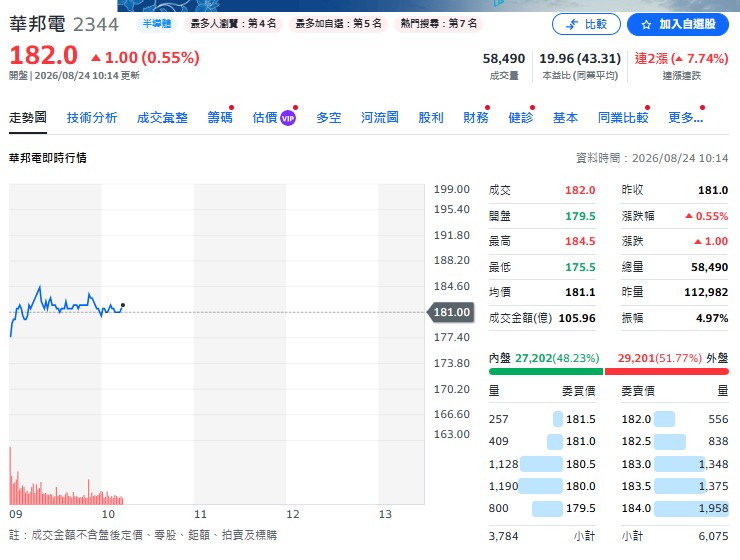Click ask price 183.0 with 1,348 volume
Screen dimensions: 740x560
tap(675, 464)
